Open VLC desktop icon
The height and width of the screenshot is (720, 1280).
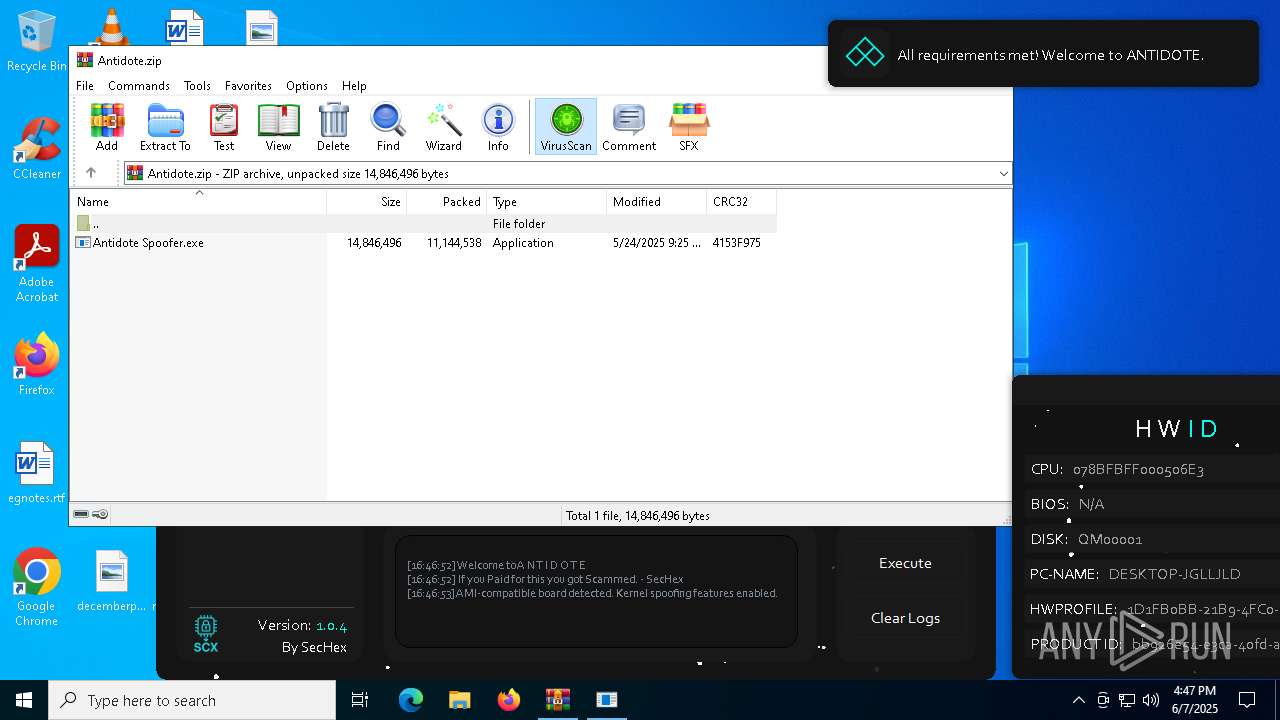point(111,25)
